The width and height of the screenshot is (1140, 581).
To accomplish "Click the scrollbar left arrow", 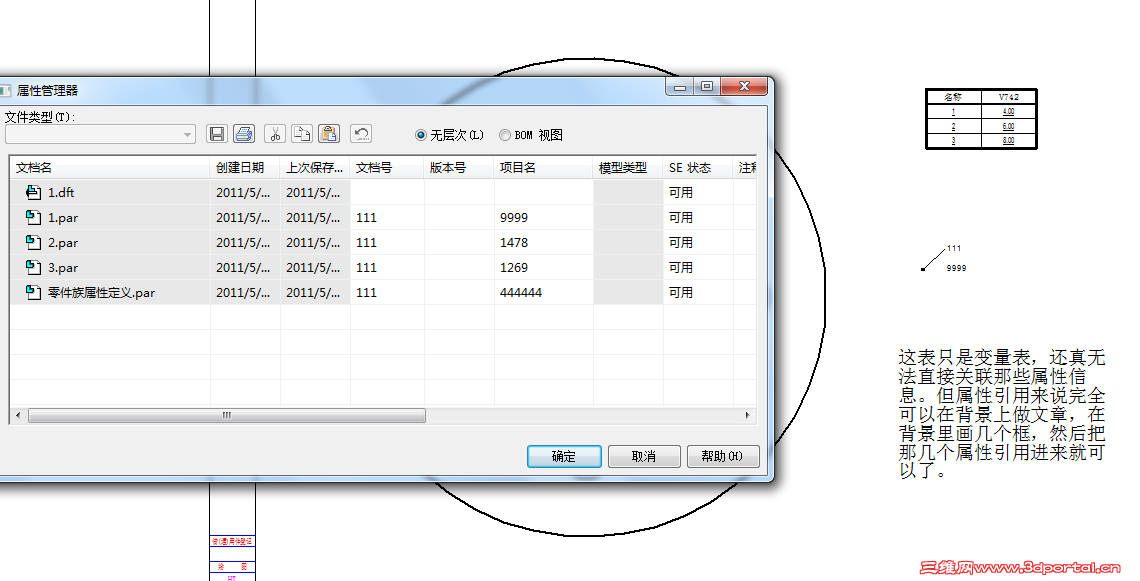I will [18, 415].
